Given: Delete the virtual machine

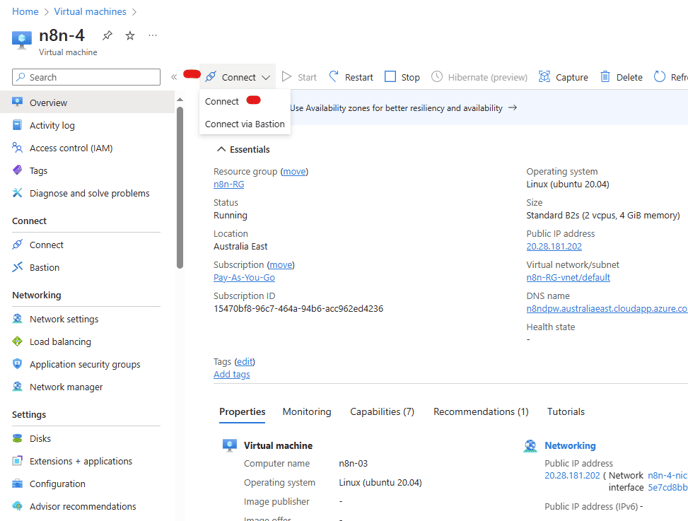Looking at the screenshot, I should click(x=621, y=77).
